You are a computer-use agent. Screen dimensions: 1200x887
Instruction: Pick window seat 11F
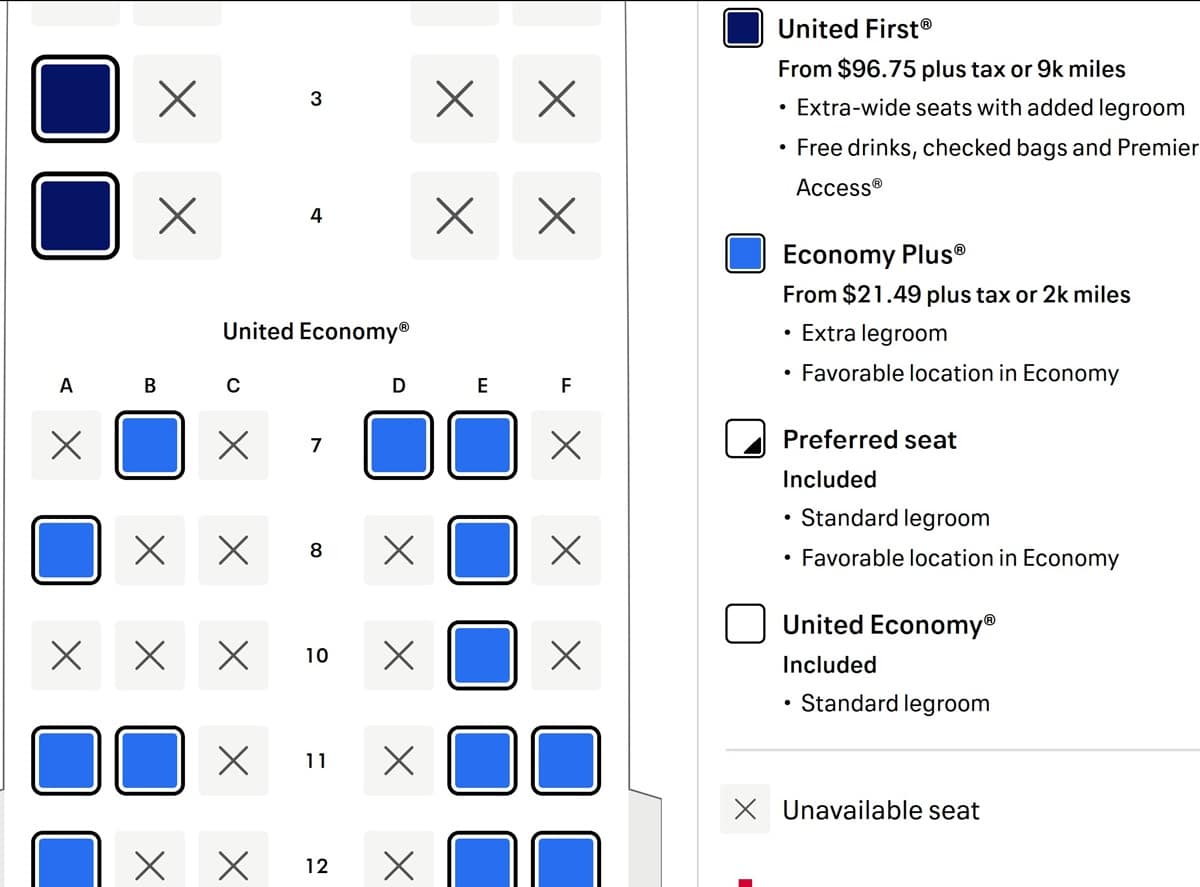tap(566, 760)
